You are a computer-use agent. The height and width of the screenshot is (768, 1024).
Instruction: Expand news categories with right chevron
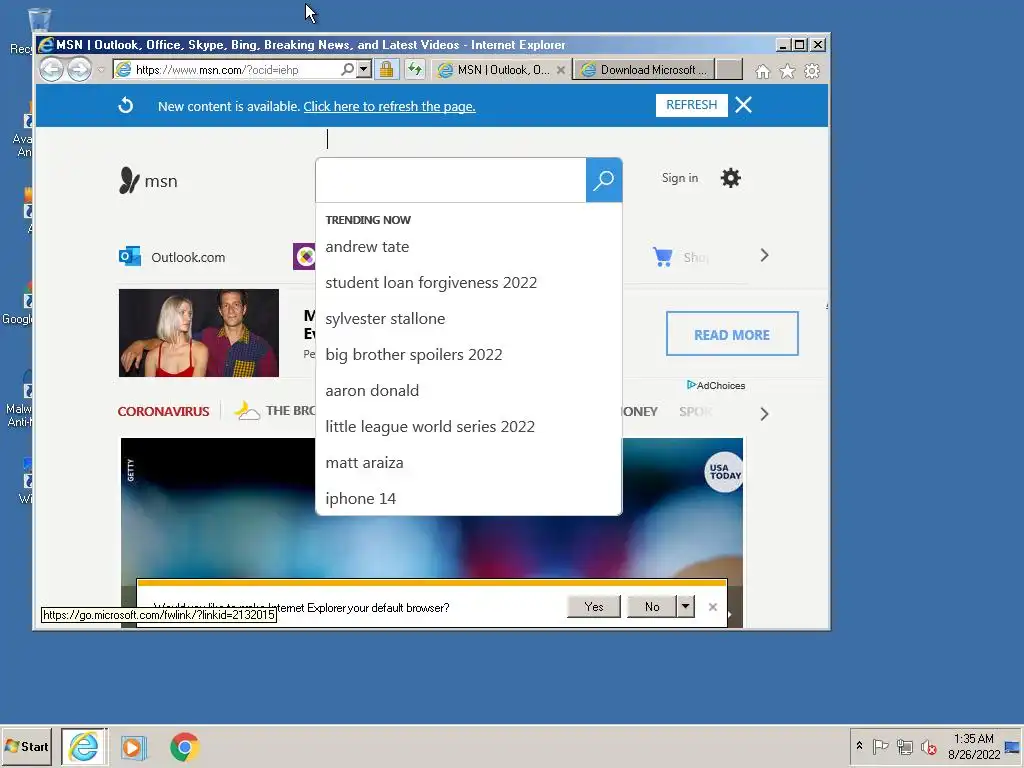tap(764, 414)
